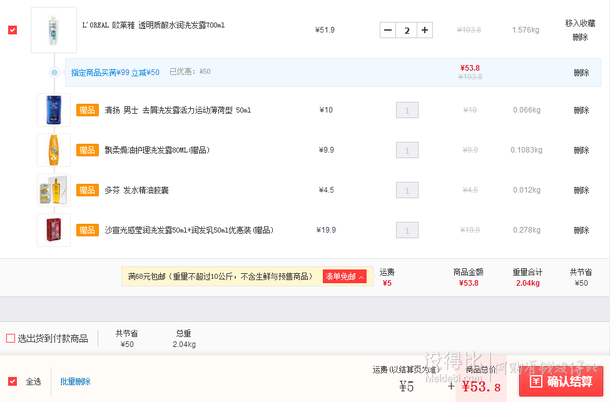Open the L'OREAL 透明质酸水润洗发露 product link
610x402 pixels.
pyautogui.click(x=153, y=25)
